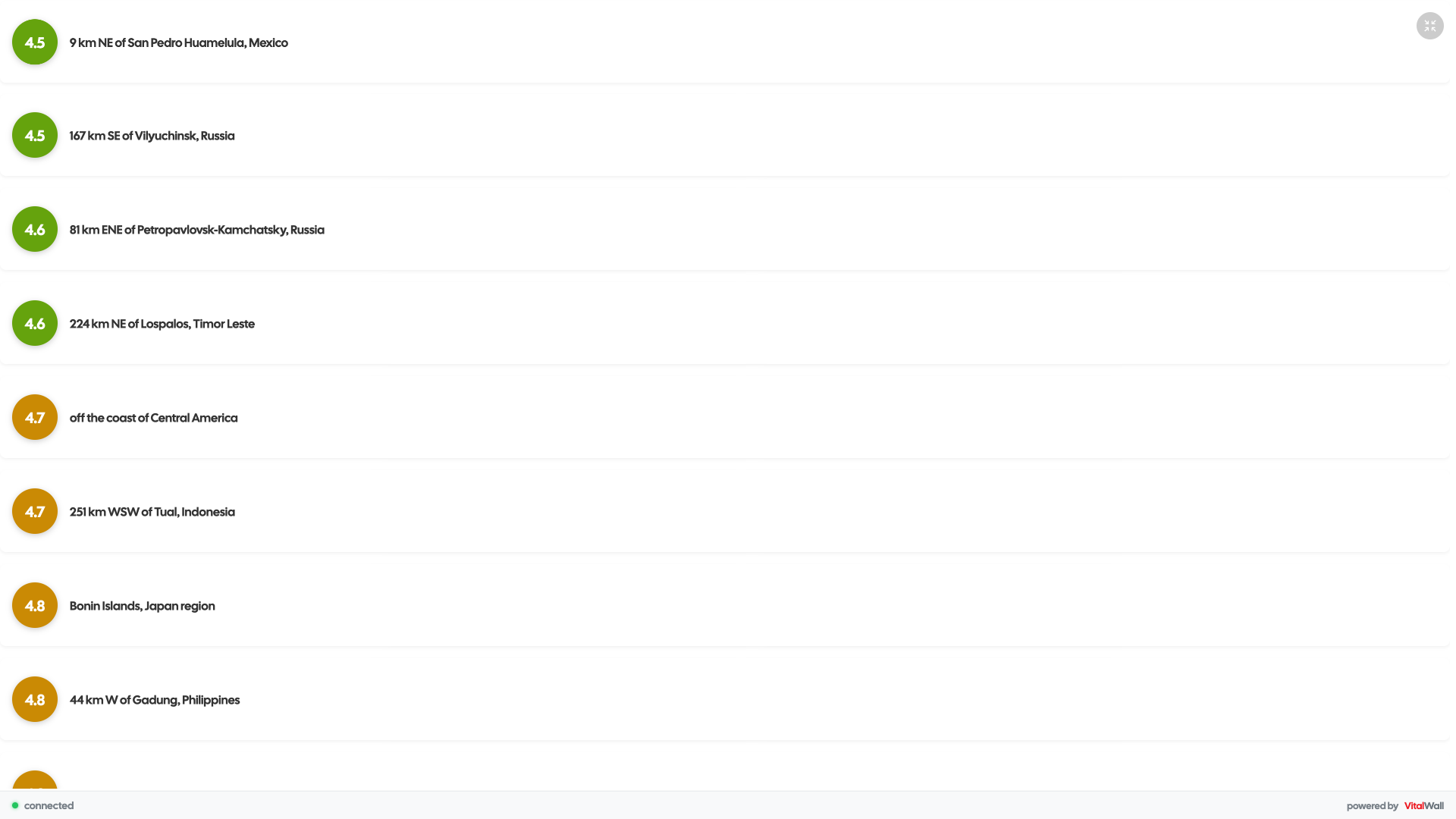The height and width of the screenshot is (819, 1456).
Task: Open "9 km NE of San Pedro Huamelula, Mexico"
Action: (178, 43)
